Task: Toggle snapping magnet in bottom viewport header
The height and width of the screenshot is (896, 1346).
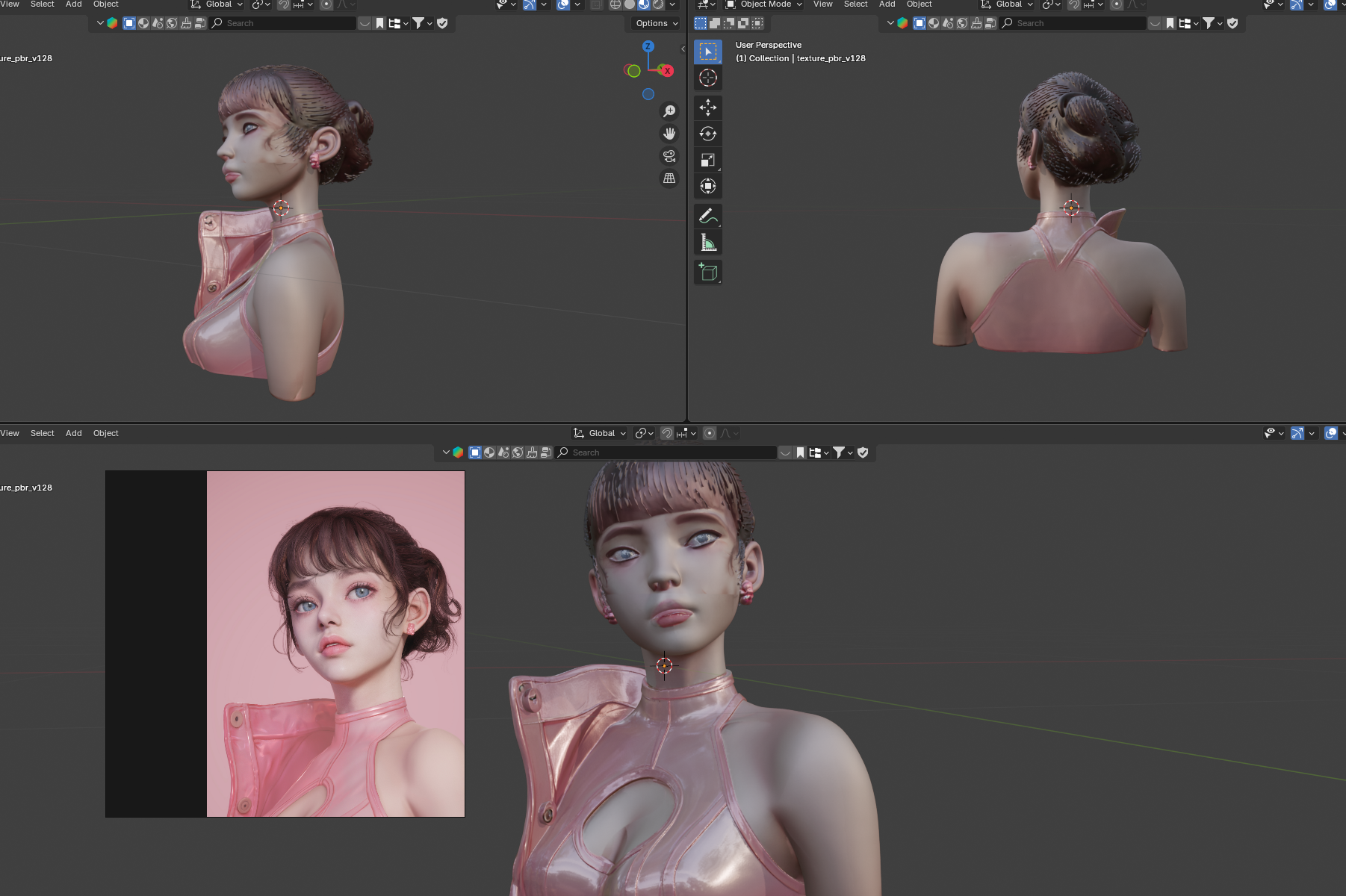Action: 667,433
